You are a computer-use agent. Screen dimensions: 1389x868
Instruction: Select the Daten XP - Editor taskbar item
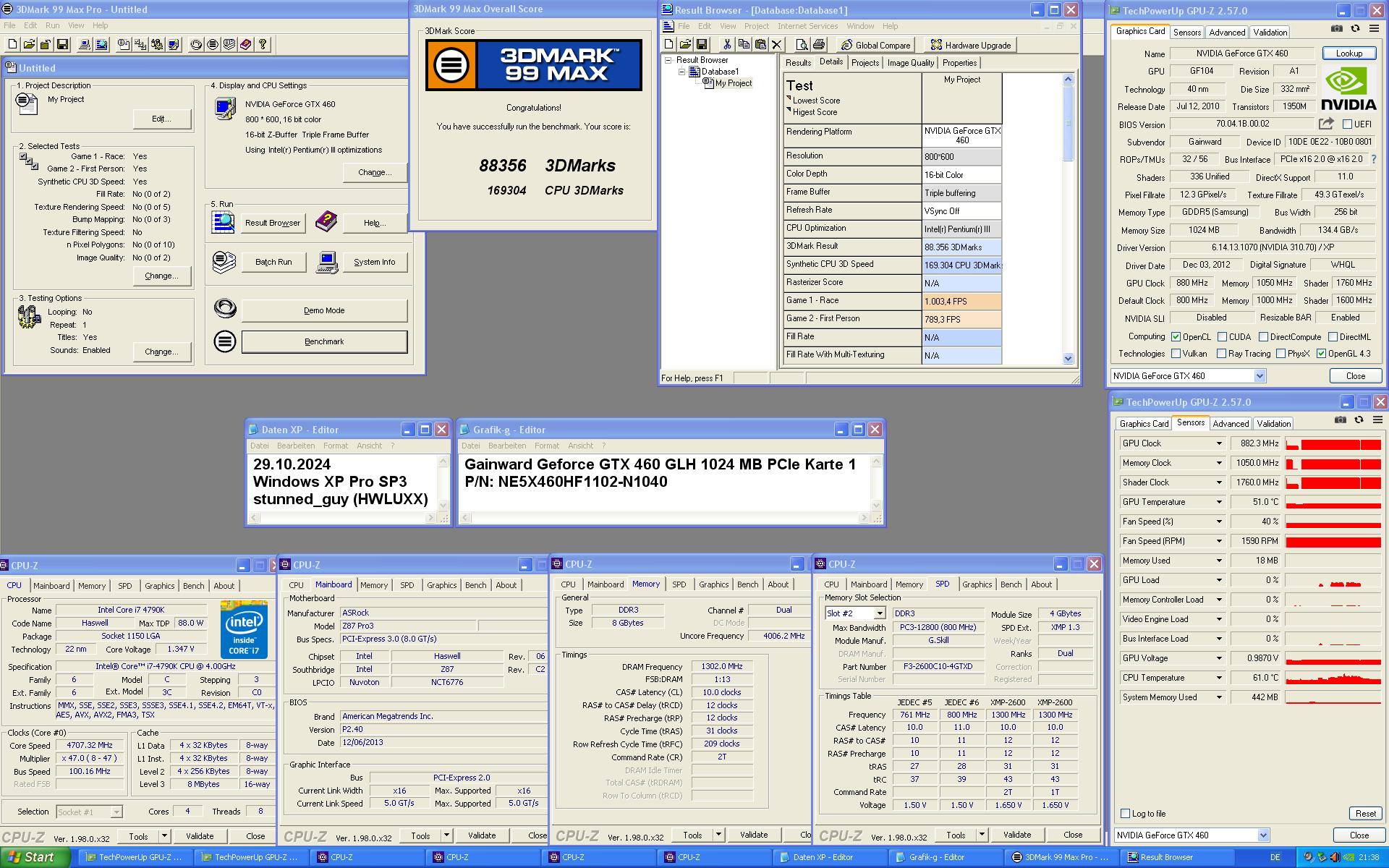pyautogui.click(x=829, y=857)
